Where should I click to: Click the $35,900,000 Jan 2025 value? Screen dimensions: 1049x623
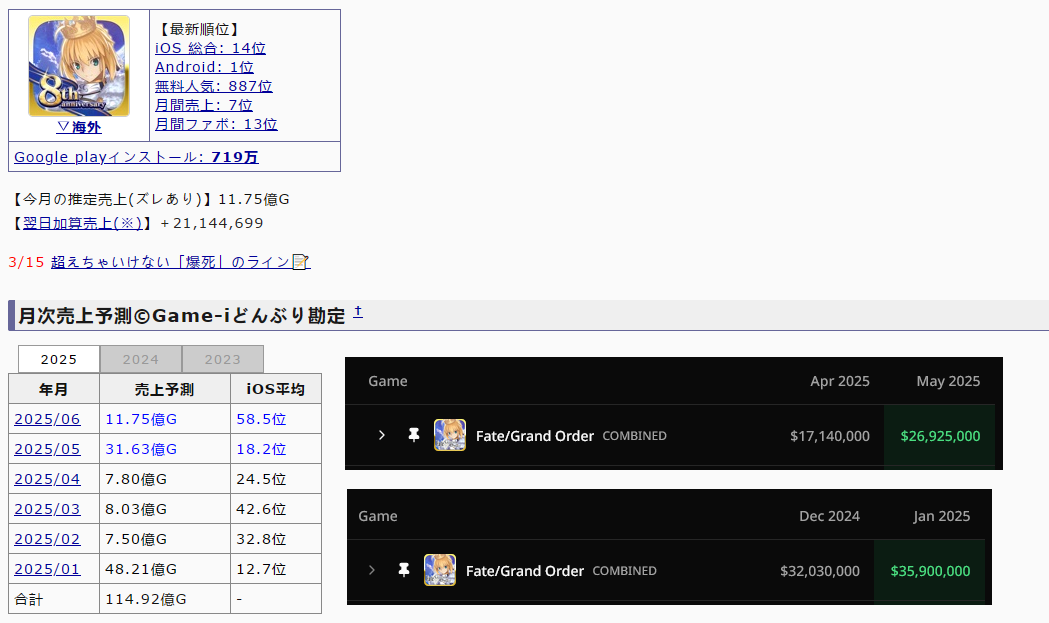point(930,571)
